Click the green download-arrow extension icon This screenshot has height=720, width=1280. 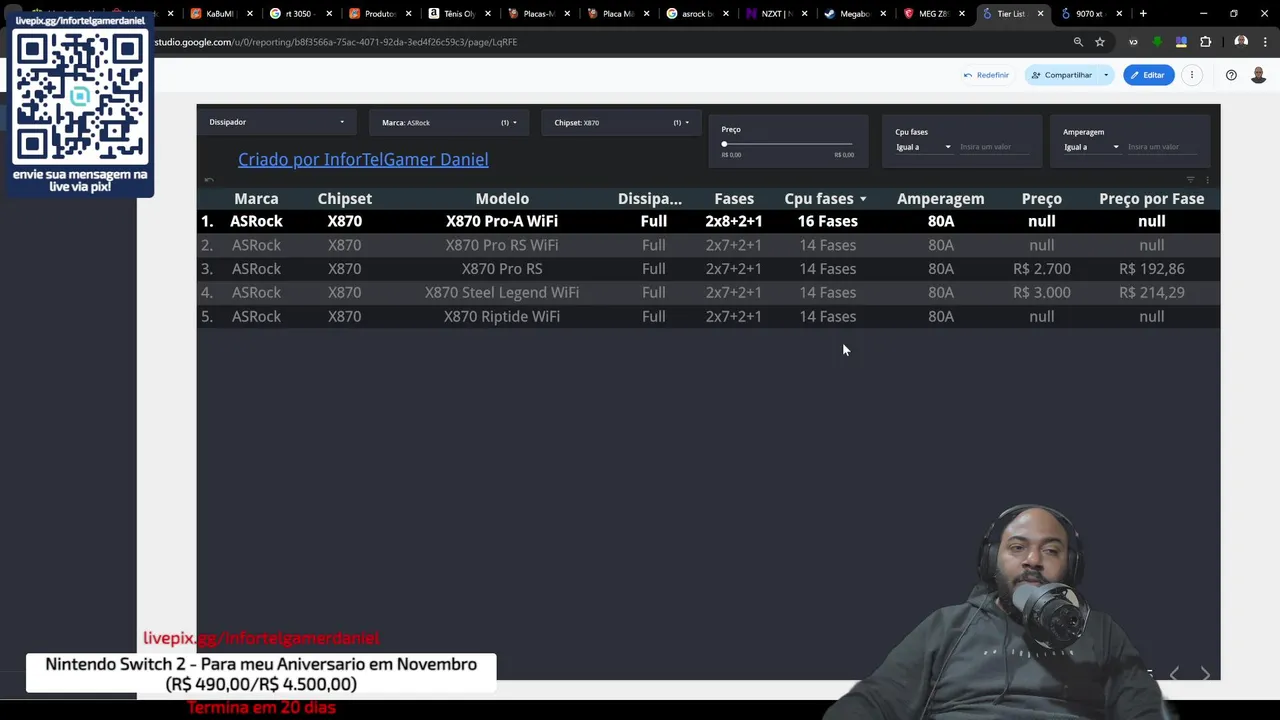1157,42
